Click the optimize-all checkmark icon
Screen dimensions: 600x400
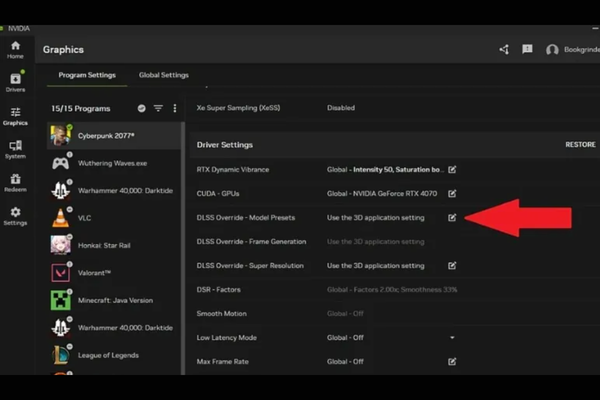pos(142,108)
